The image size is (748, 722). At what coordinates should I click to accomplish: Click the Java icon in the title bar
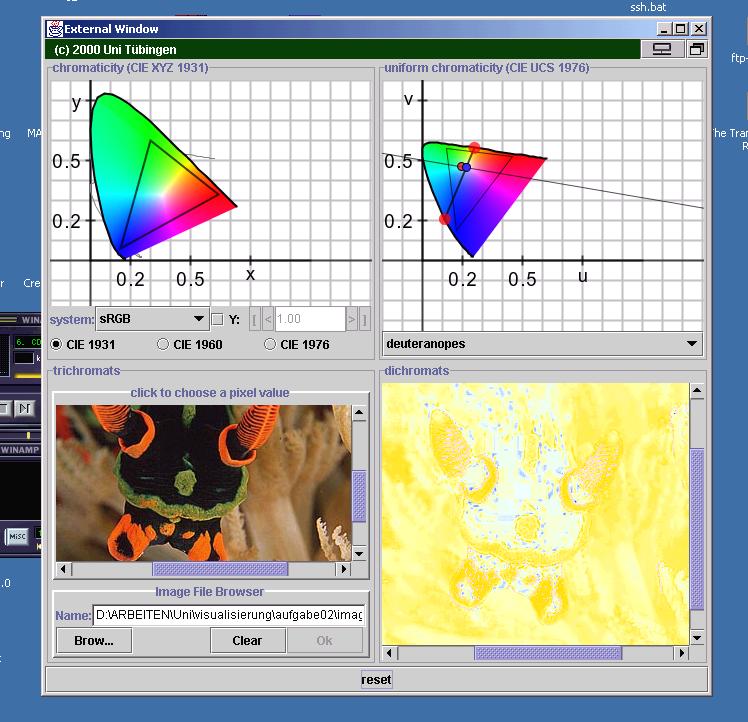click(x=56, y=29)
